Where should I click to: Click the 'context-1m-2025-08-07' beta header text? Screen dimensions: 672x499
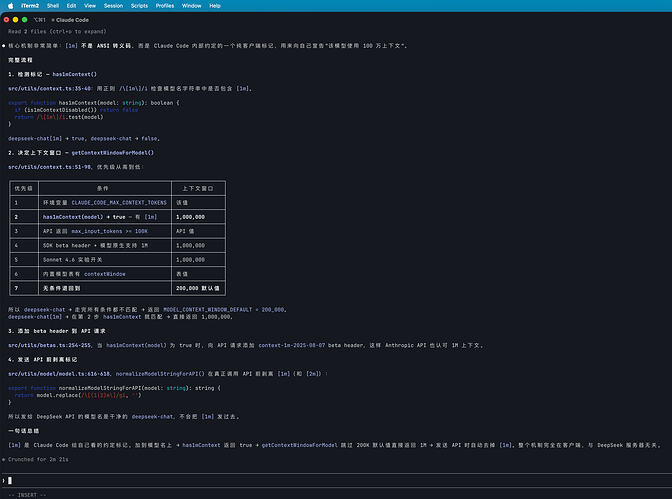click(x=291, y=345)
